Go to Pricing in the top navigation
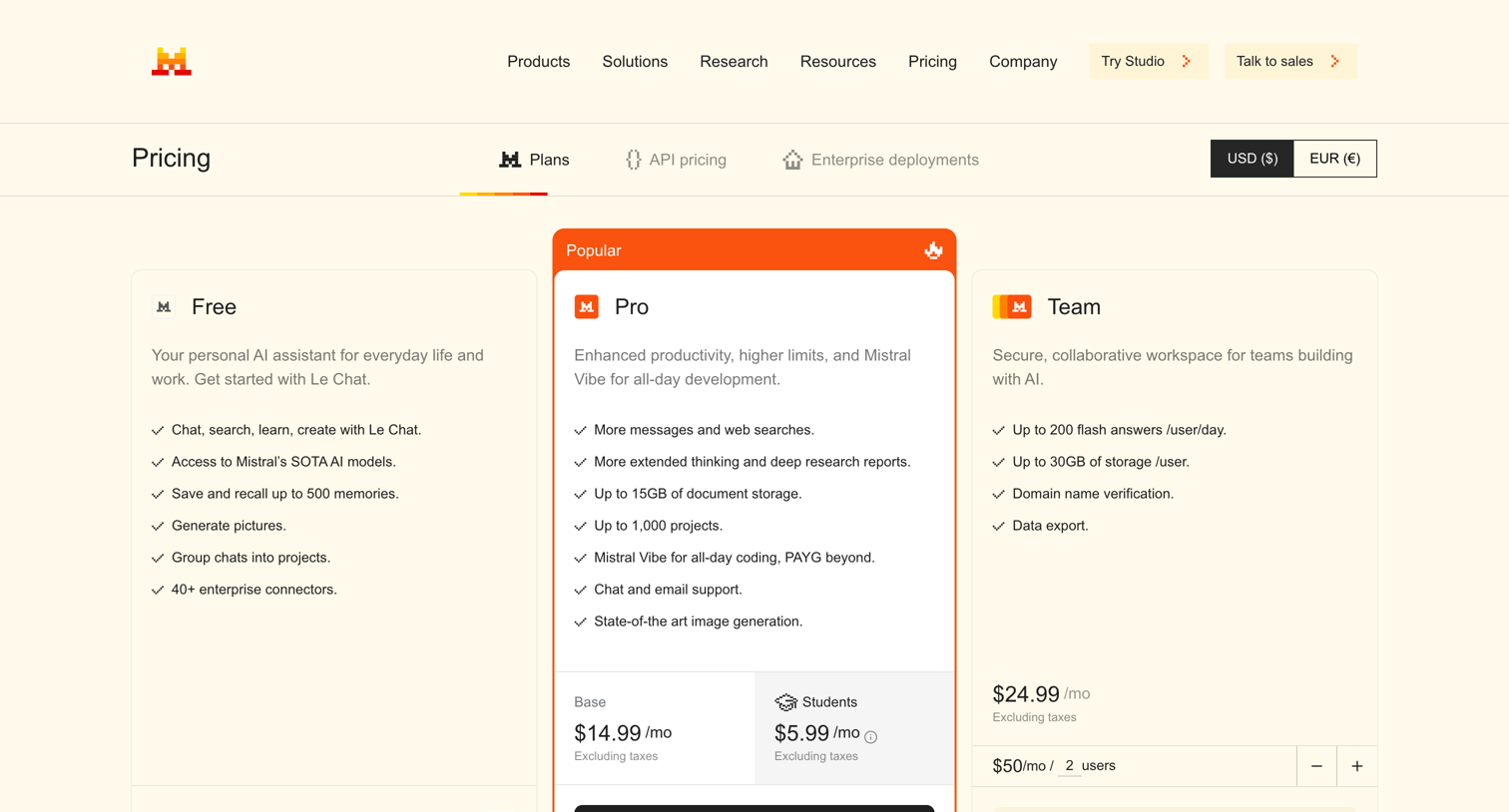Screen dimensions: 1509x812 point(932,62)
